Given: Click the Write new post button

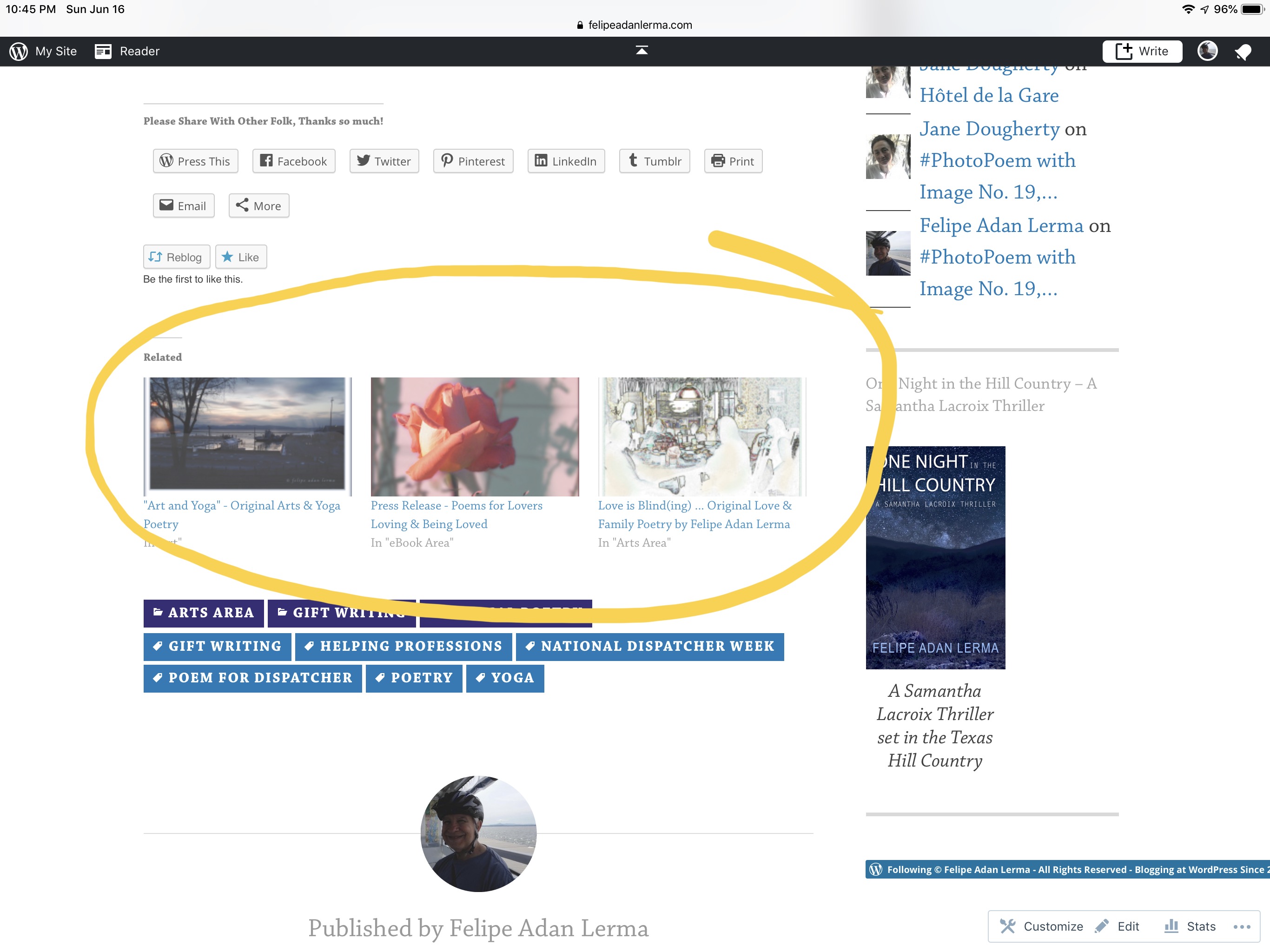Looking at the screenshot, I should [x=1141, y=51].
